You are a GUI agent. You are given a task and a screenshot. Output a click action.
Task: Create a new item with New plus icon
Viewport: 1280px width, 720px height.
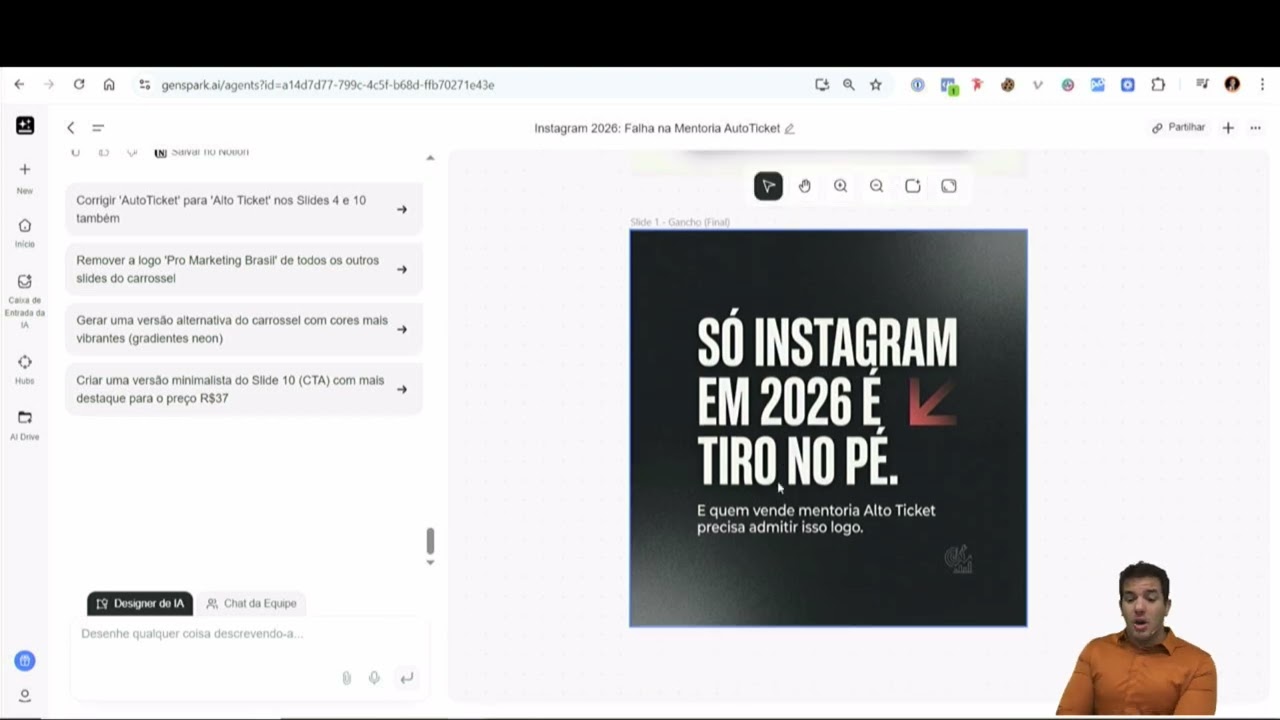(25, 169)
